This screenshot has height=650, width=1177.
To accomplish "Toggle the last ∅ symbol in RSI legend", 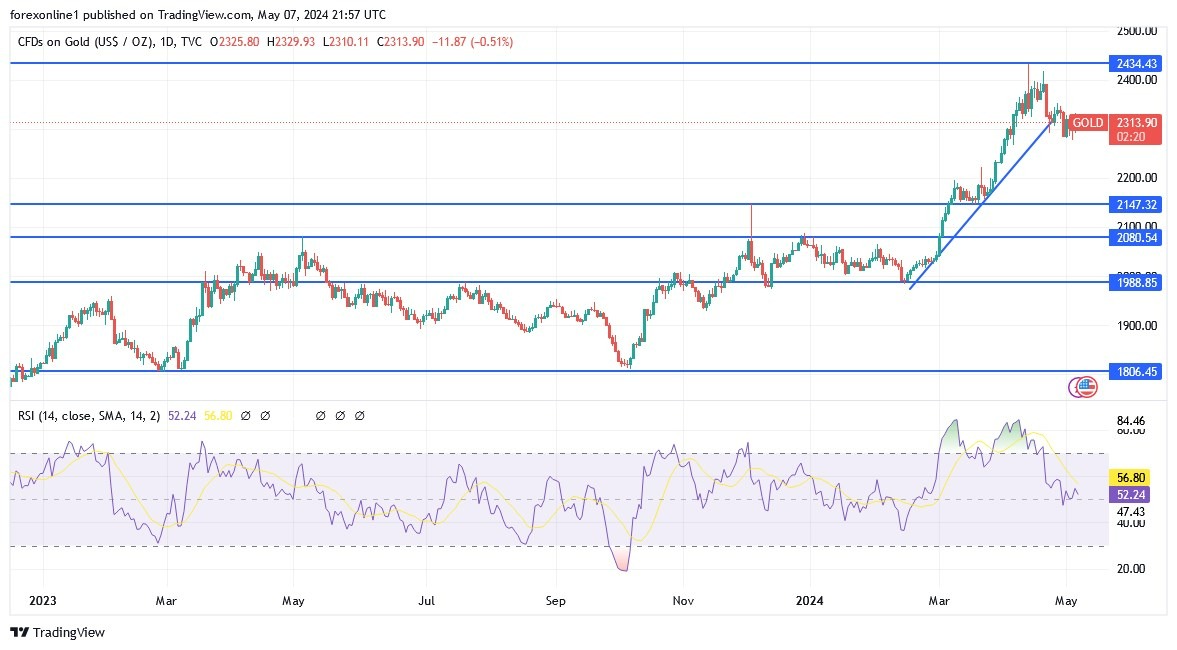I will [359, 415].
